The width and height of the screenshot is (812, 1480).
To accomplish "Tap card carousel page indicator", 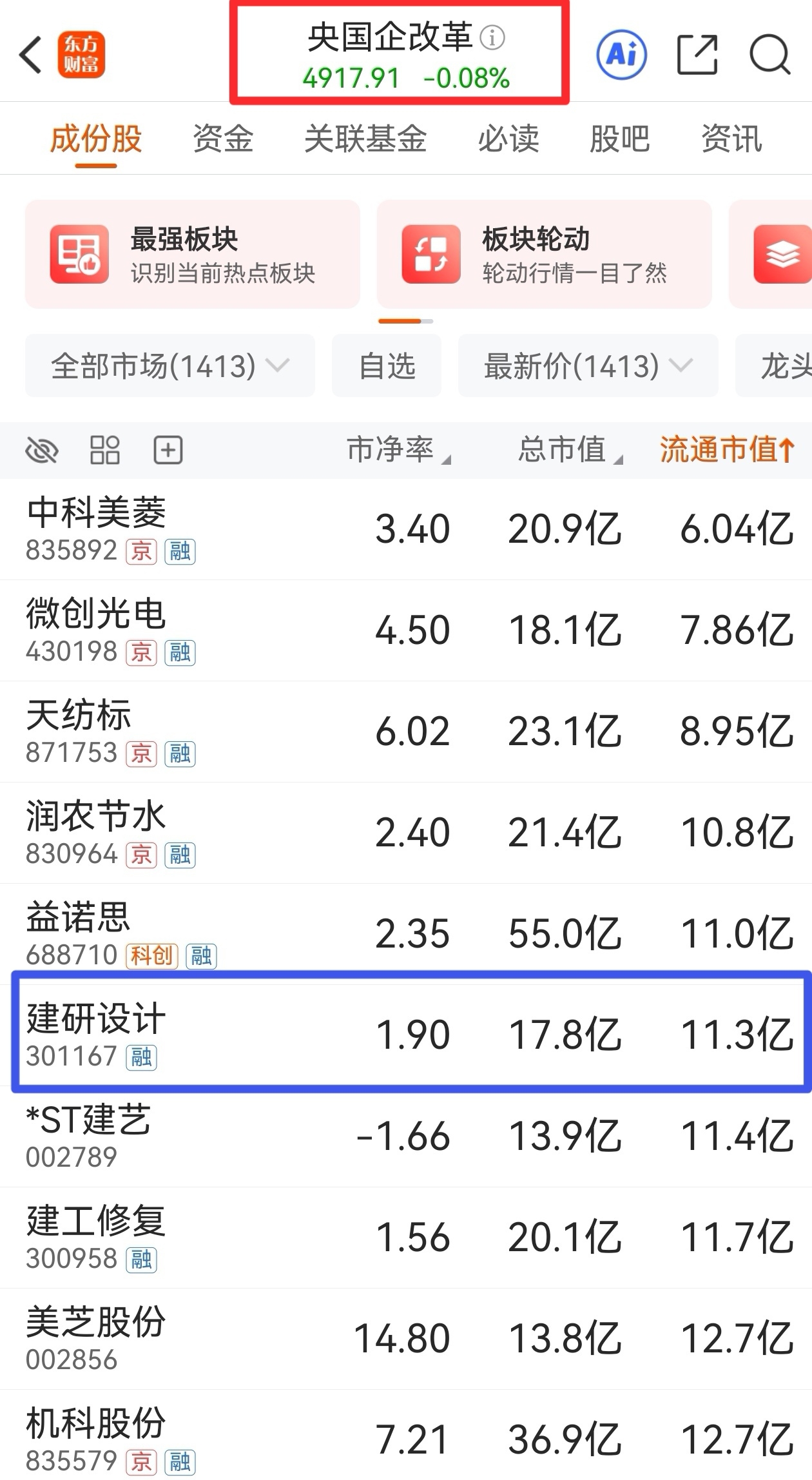I will (405, 321).
